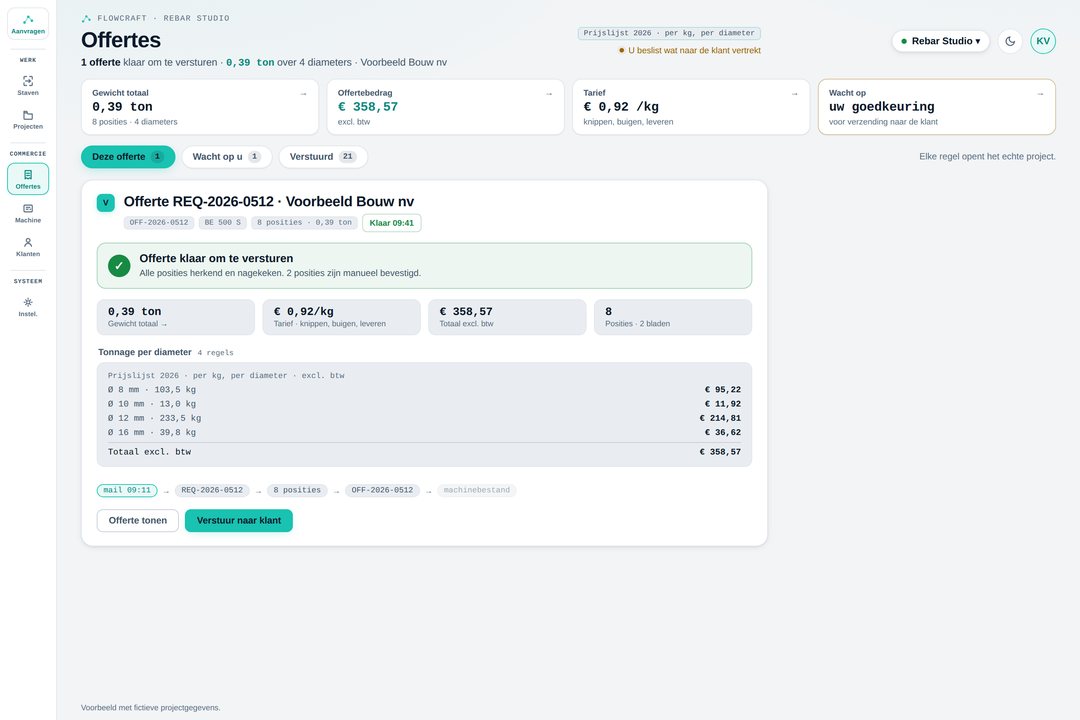Click the Offerte tonen button
1080x720 pixels.
click(x=138, y=521)
